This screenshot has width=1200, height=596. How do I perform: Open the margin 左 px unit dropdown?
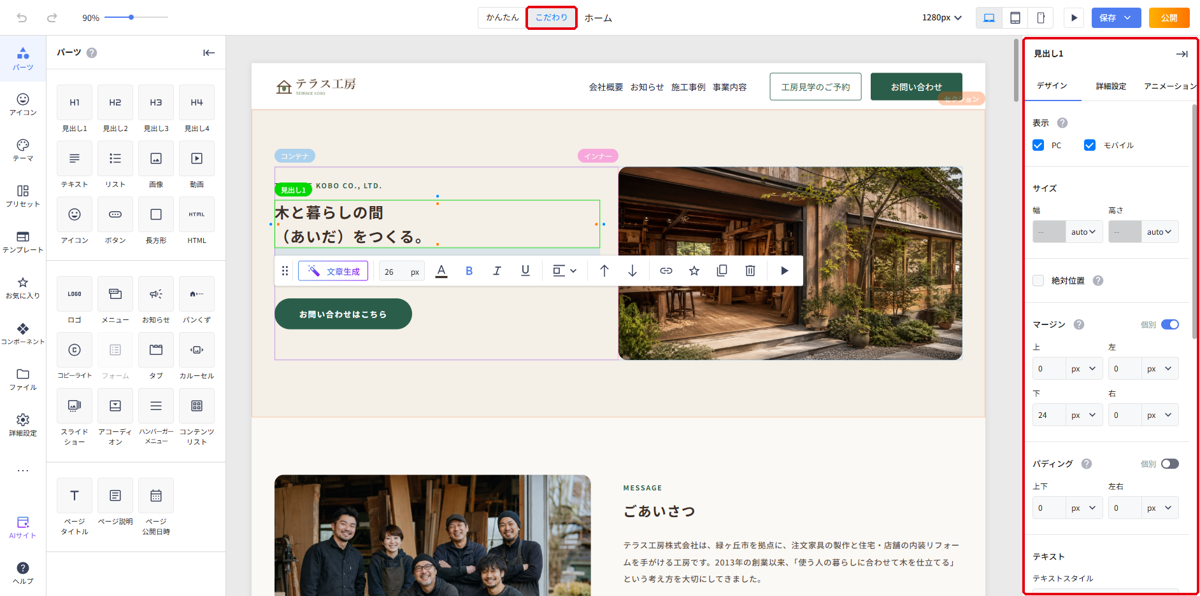coord(1160,369)
